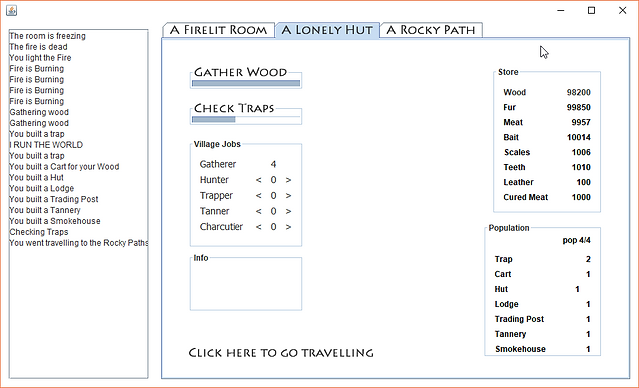Click the Gatherer count value 4

coord(273,164)
